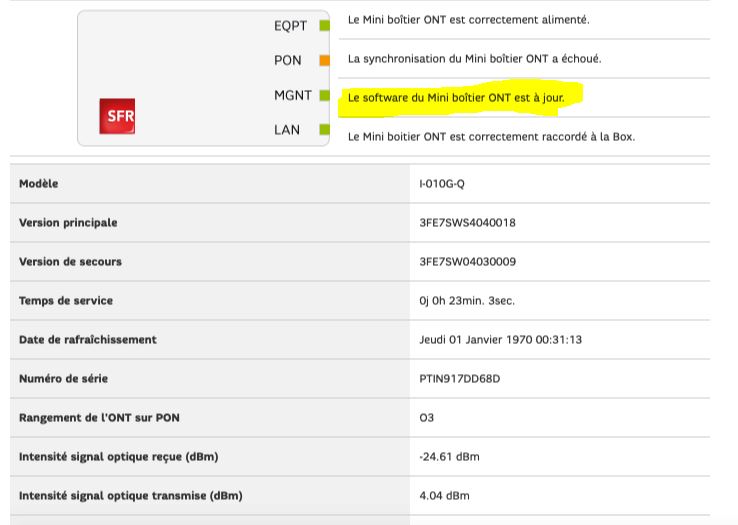Click the transmitted optical signal value 4.04 dBm
738x525 pixels.
tap(444, 496)
